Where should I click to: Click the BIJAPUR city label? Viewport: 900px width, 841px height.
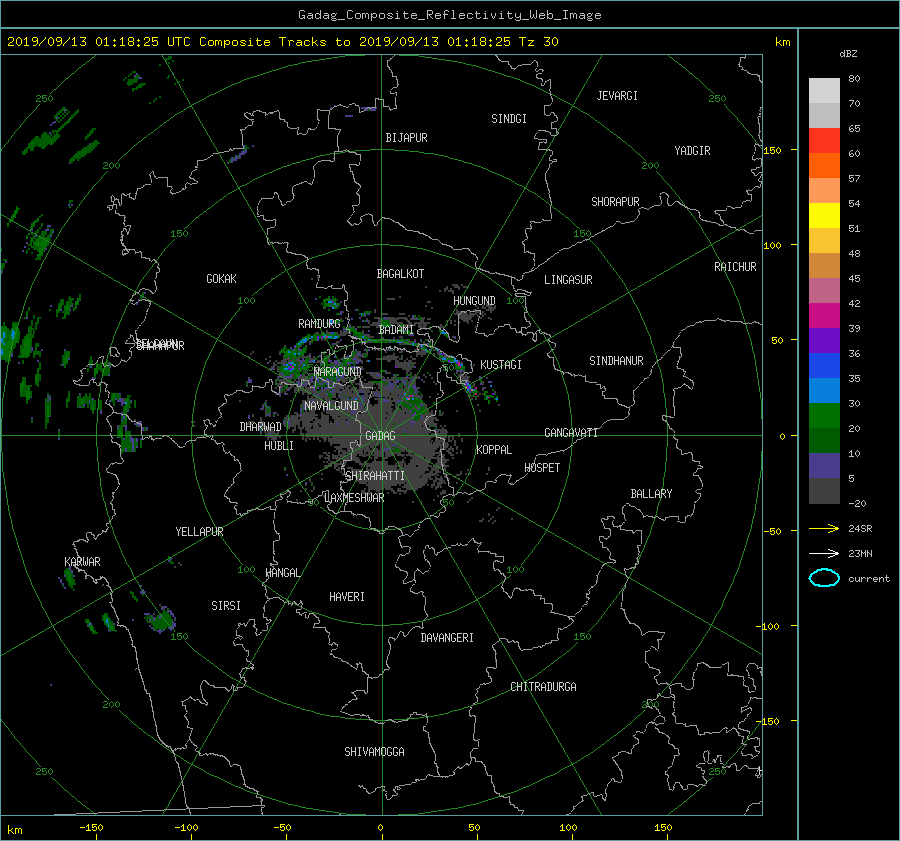pyautogui.click(x=406, y=138)
